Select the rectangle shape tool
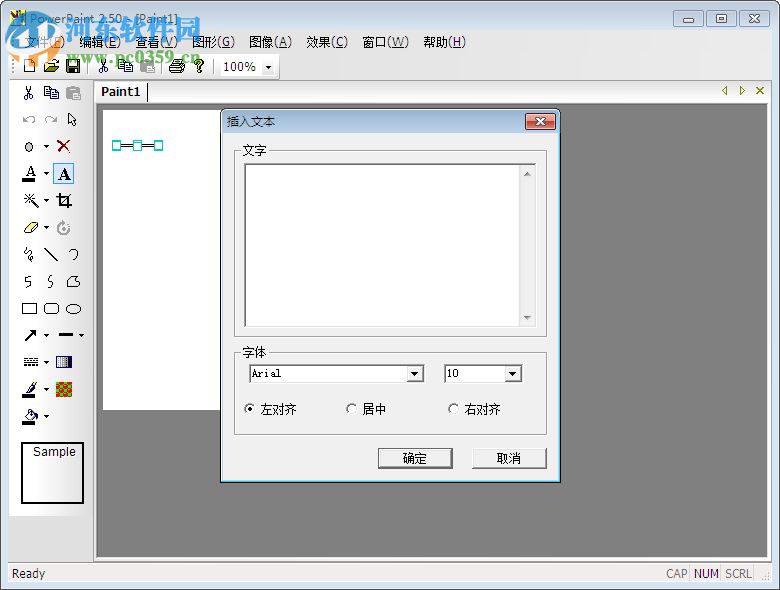780x590 pixels. coord(29,309)
